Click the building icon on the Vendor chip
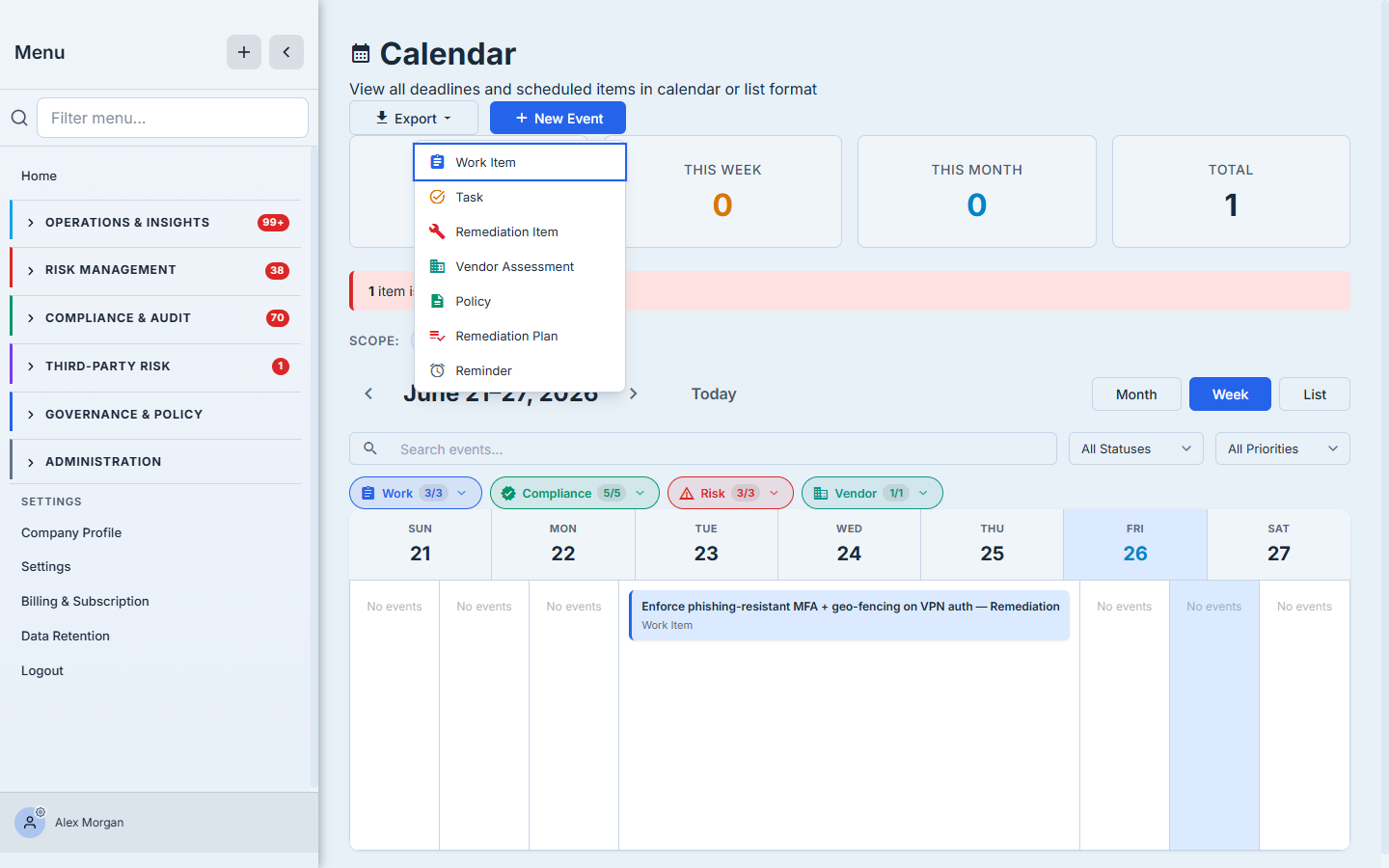Image resolution: width=1389 pixels, height=868 pixels. click(821, 493)
